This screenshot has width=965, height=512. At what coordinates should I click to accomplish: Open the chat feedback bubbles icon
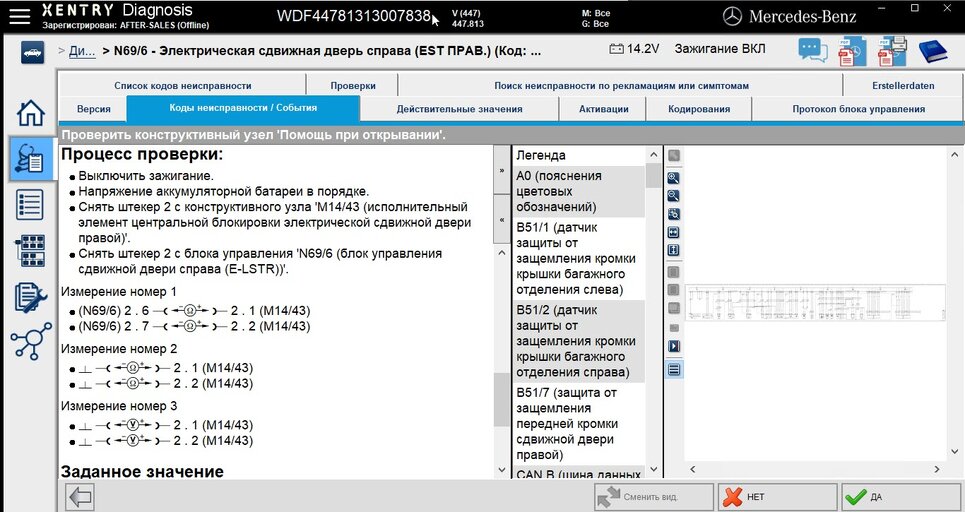[x=813, y=50]
